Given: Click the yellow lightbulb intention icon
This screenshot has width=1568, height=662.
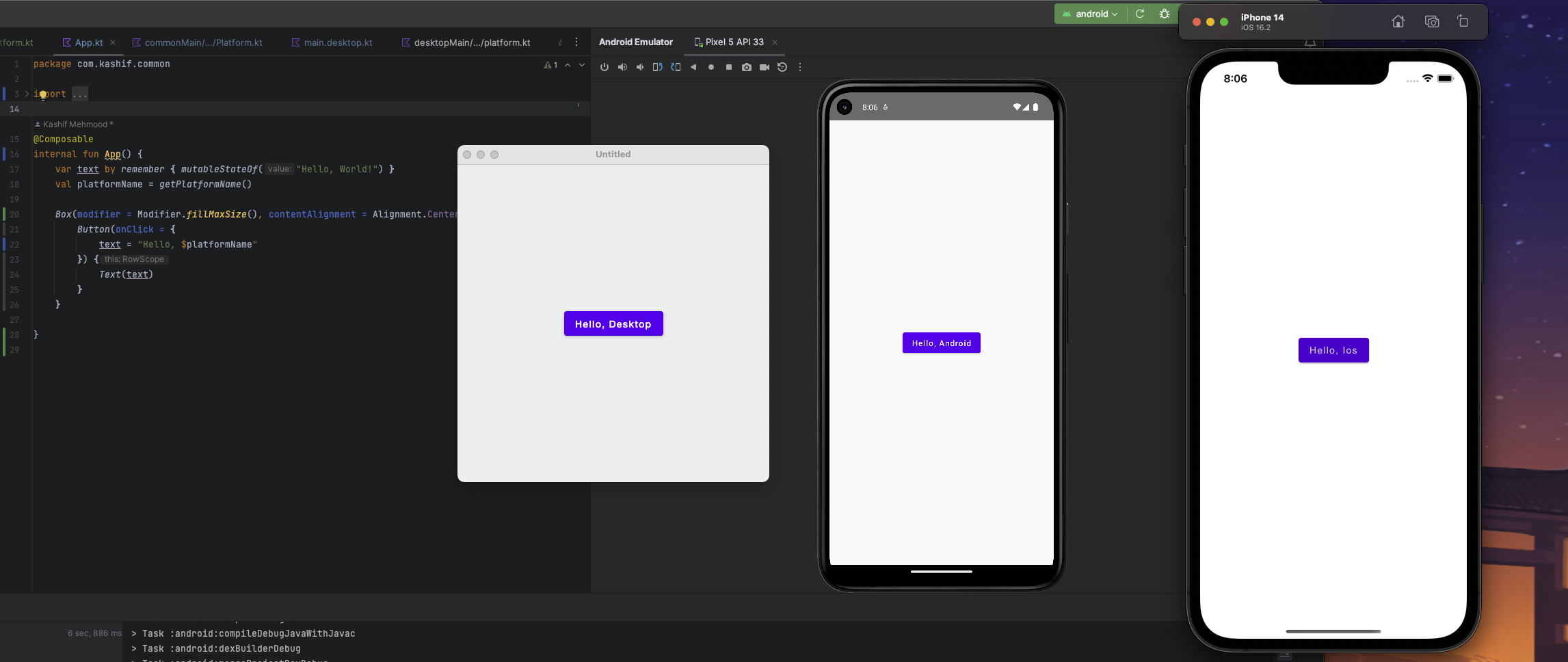Looking at the screenshot, I should pyautogui.click(x=42, y=95).
